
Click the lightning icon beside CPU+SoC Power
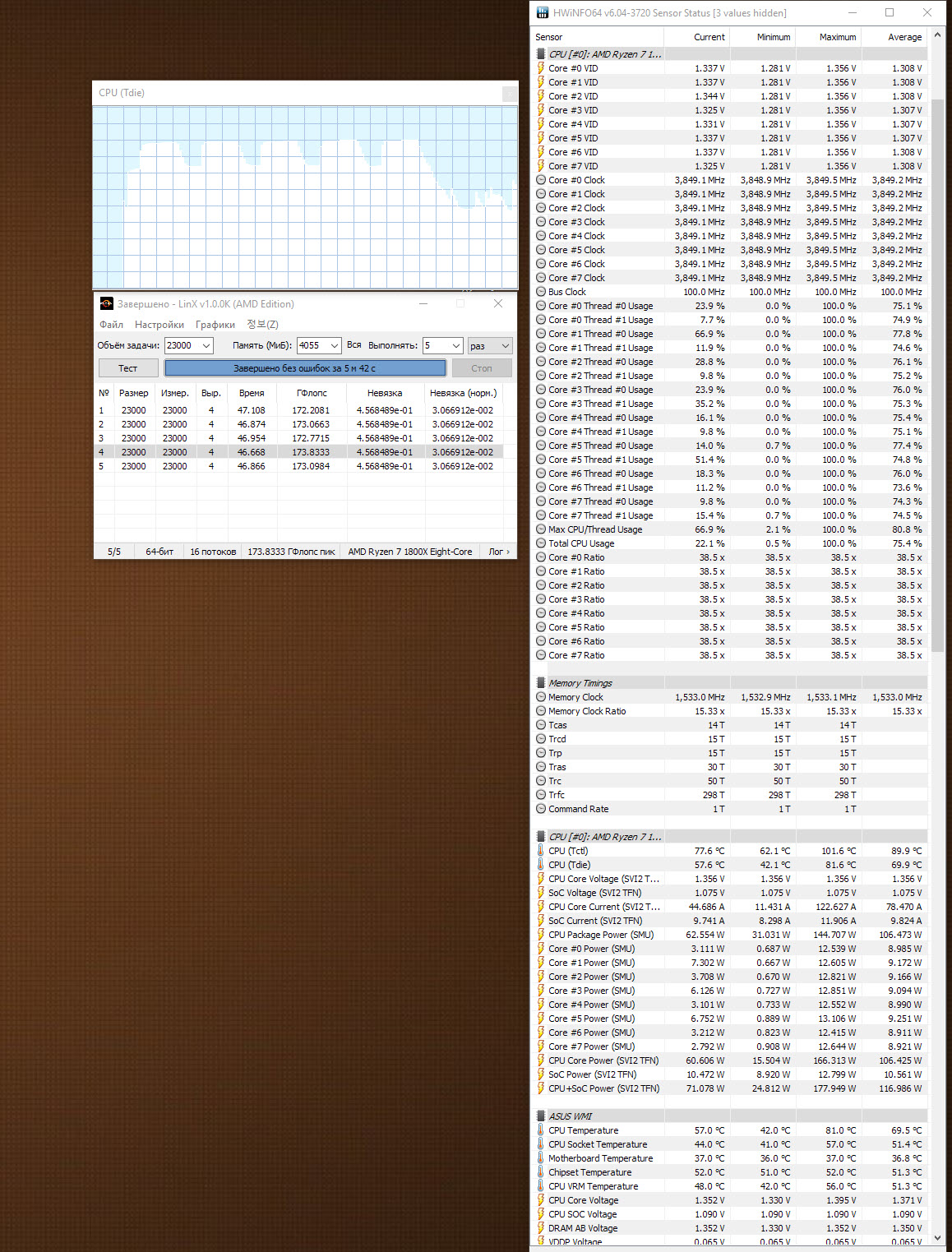(541, 1088)
